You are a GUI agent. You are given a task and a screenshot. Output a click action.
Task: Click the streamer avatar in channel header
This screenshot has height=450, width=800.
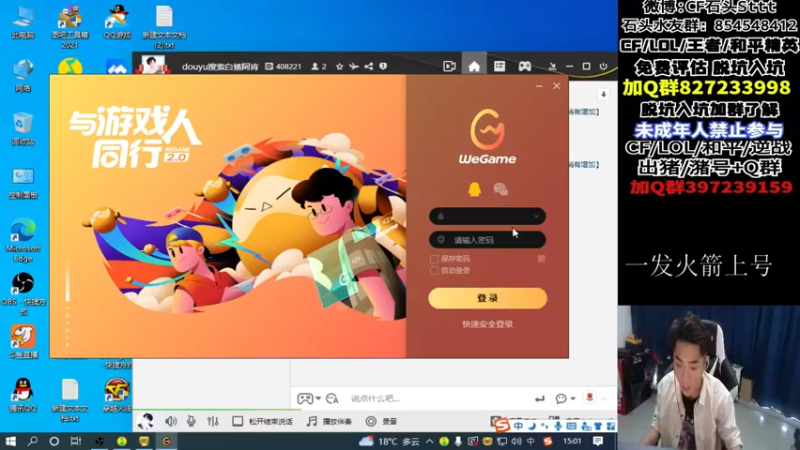tap(152, 65)
